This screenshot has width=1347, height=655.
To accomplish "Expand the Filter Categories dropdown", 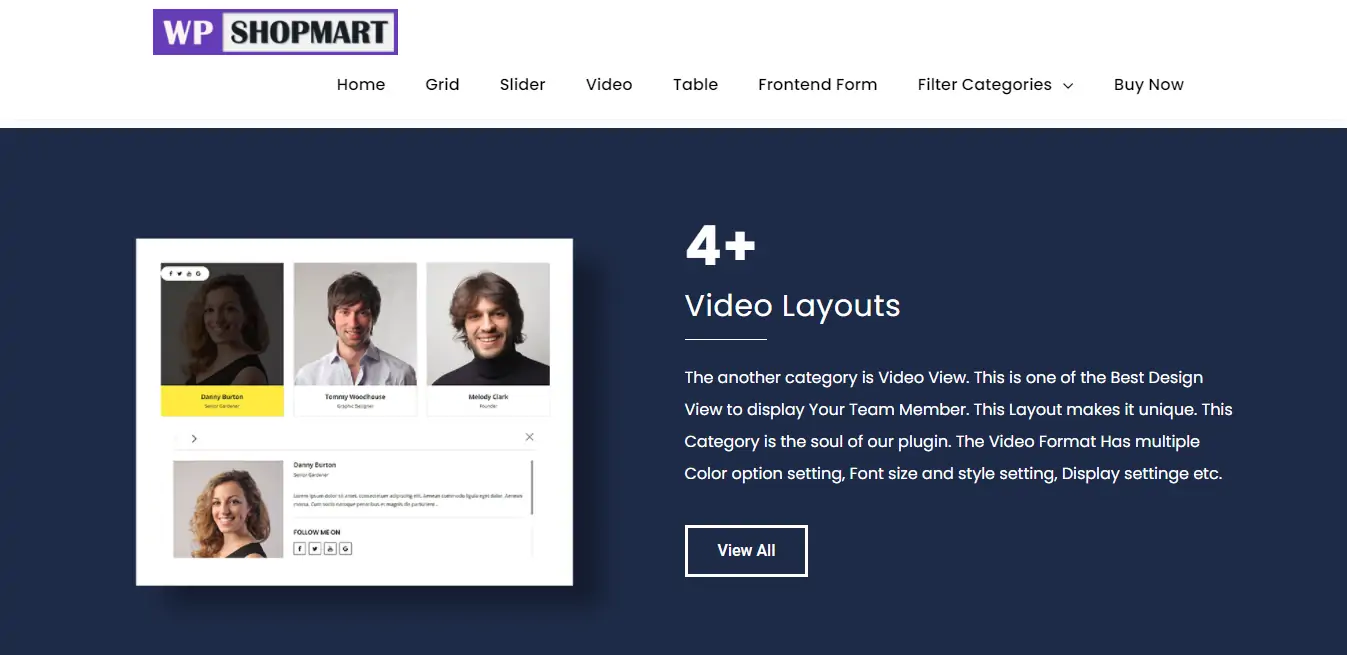I will point(995,85).
